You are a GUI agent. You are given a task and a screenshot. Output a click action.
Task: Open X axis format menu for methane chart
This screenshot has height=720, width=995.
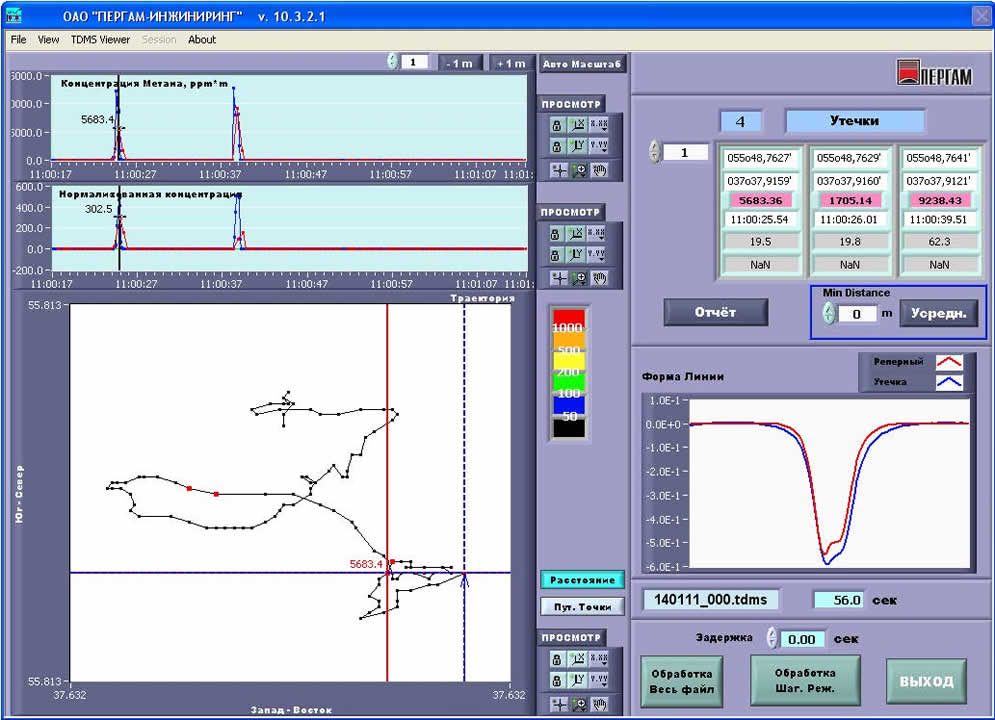[598, 126]
